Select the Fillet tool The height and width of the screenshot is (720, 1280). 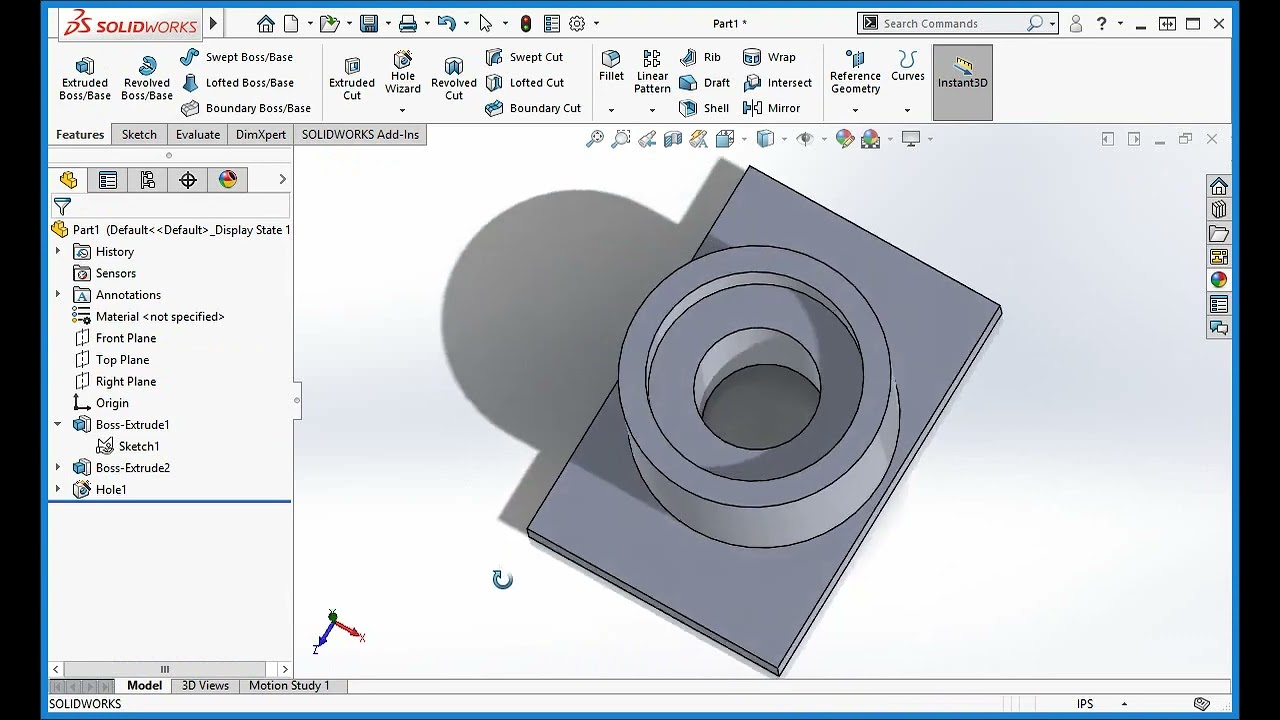tap(611, 66)
